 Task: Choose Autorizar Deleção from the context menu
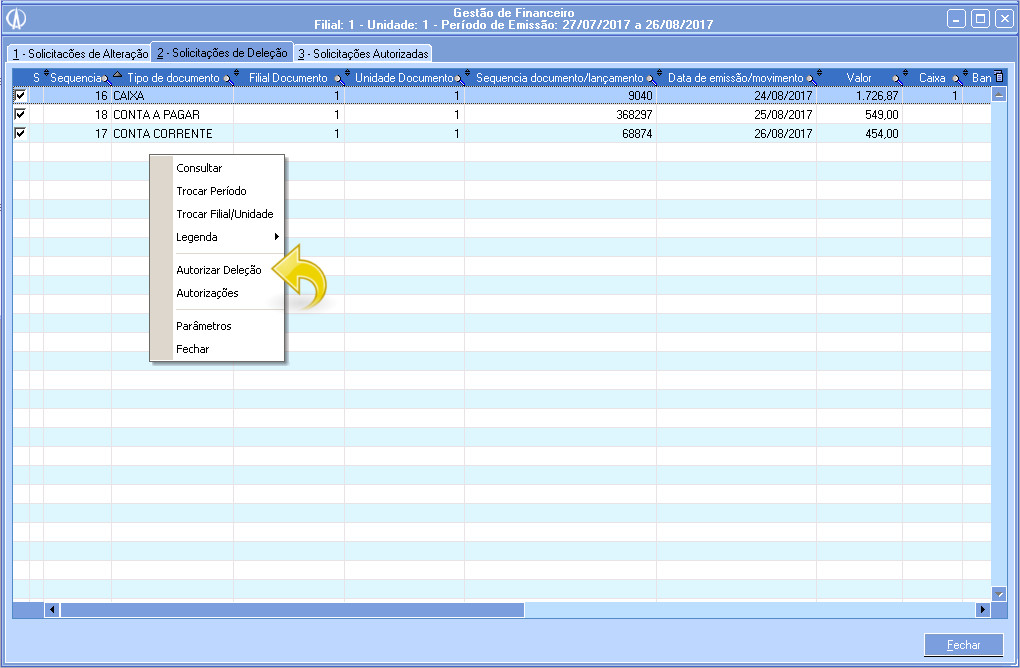click(217, 270)
